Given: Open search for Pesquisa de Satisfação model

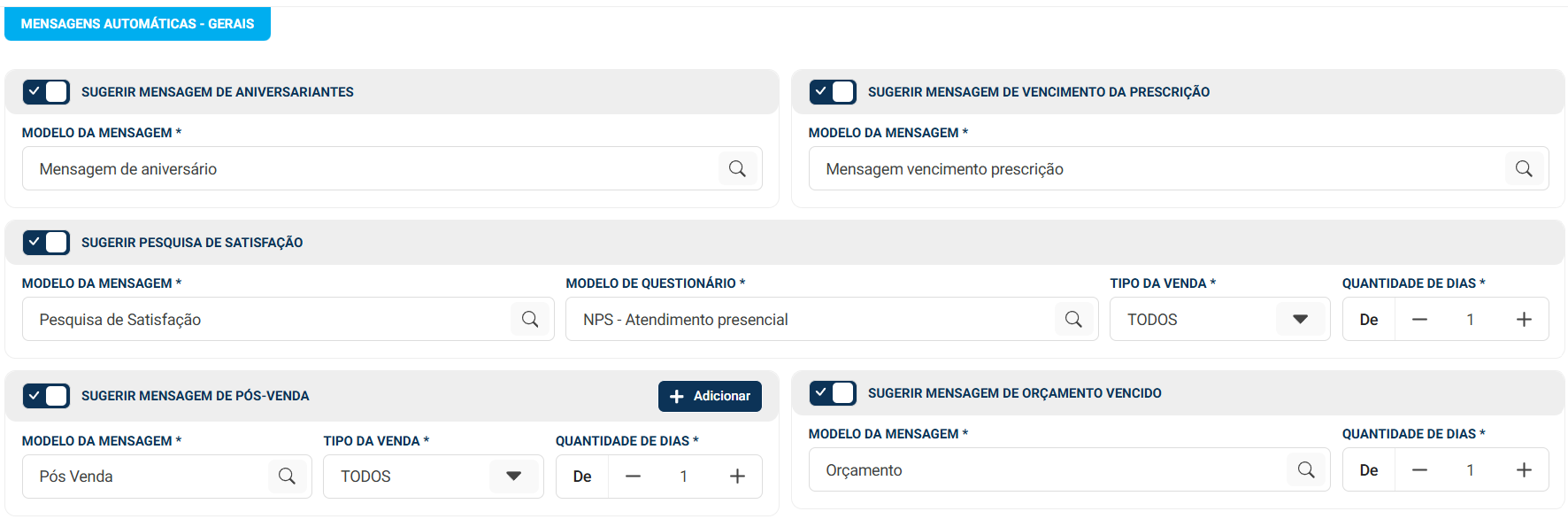Looking at the screenshot, I should click(530, 319).
